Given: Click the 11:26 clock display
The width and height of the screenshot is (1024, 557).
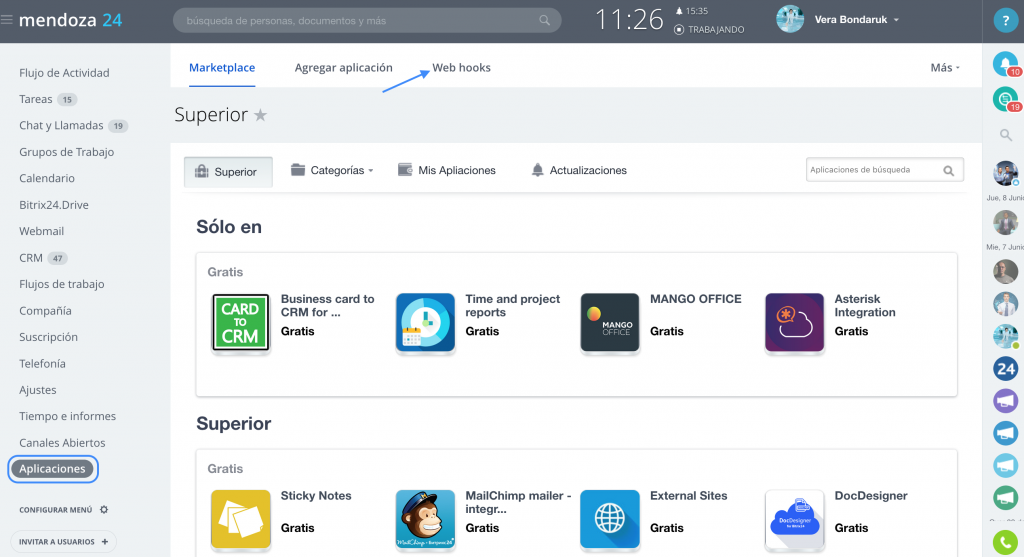Looking at the screenshot, I should [x=630, y=20].
